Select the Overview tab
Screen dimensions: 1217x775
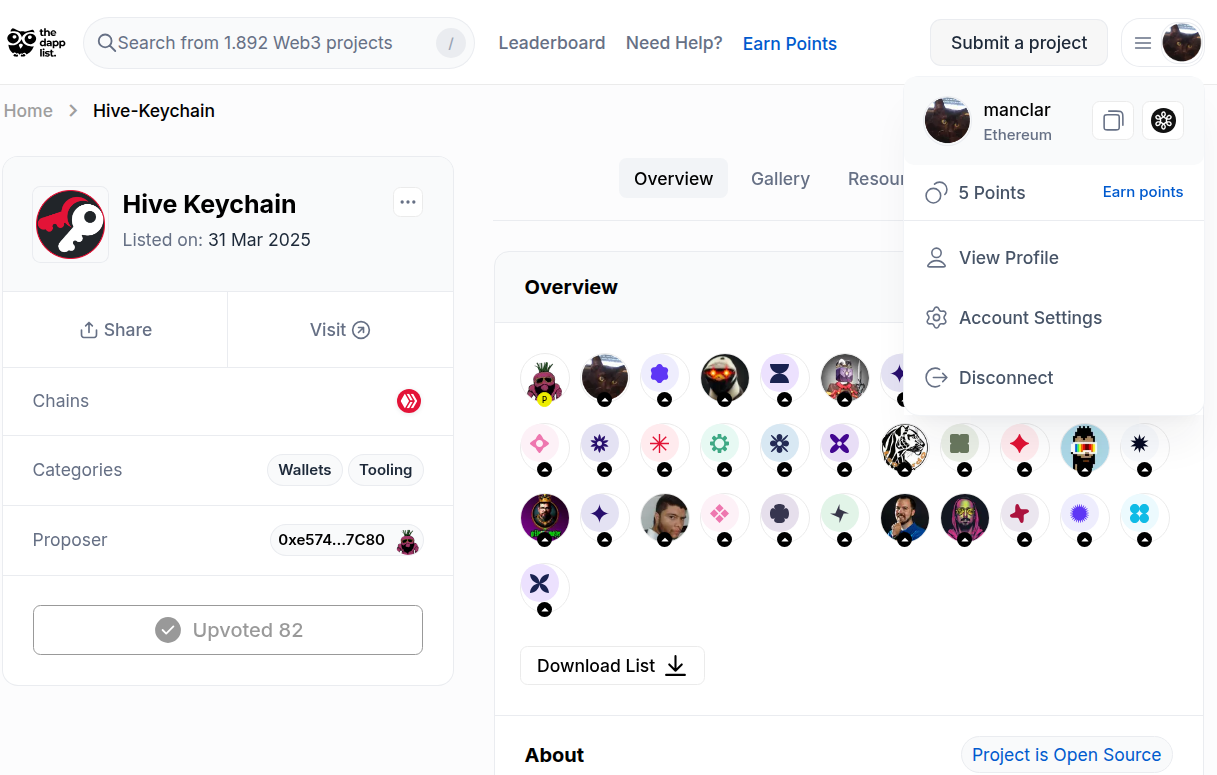tap(673, 179)
